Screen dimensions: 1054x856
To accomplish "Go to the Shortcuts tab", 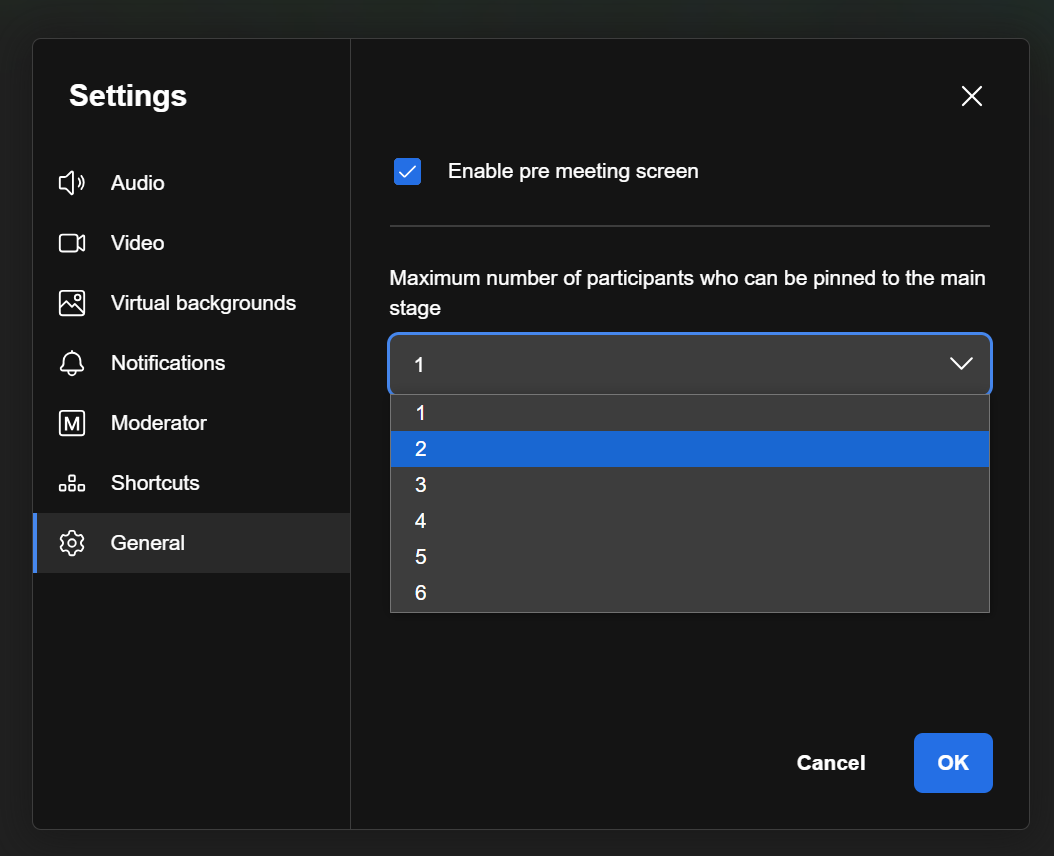I will coord(155,483).
